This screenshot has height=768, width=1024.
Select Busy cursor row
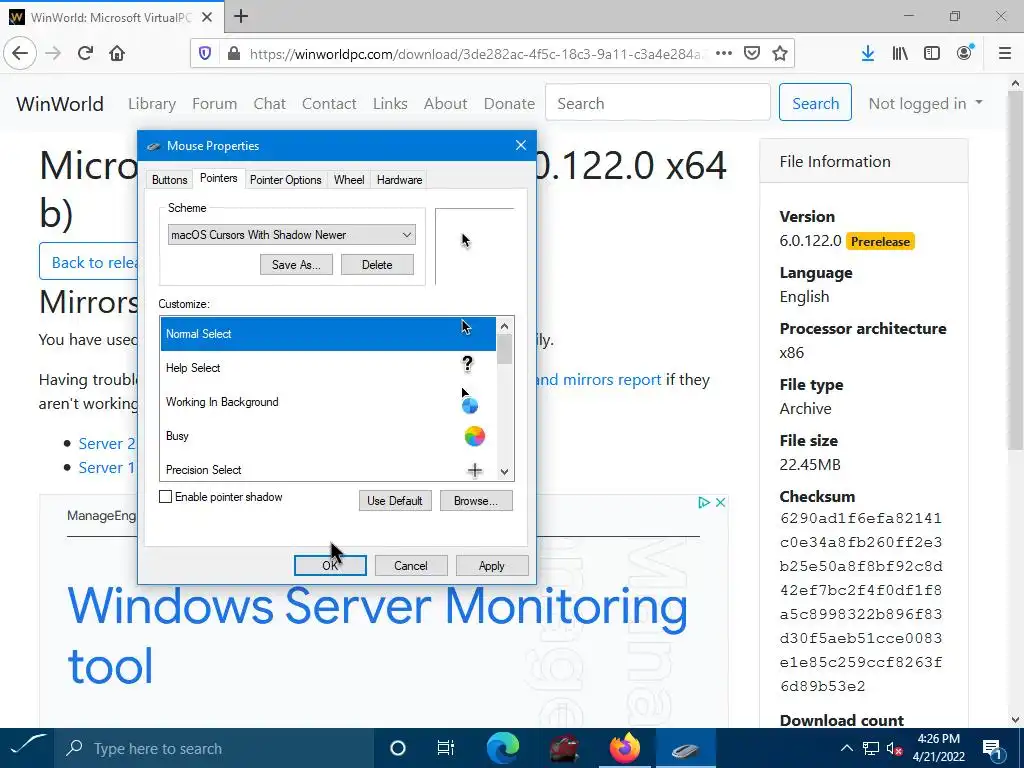pos(328,436)
